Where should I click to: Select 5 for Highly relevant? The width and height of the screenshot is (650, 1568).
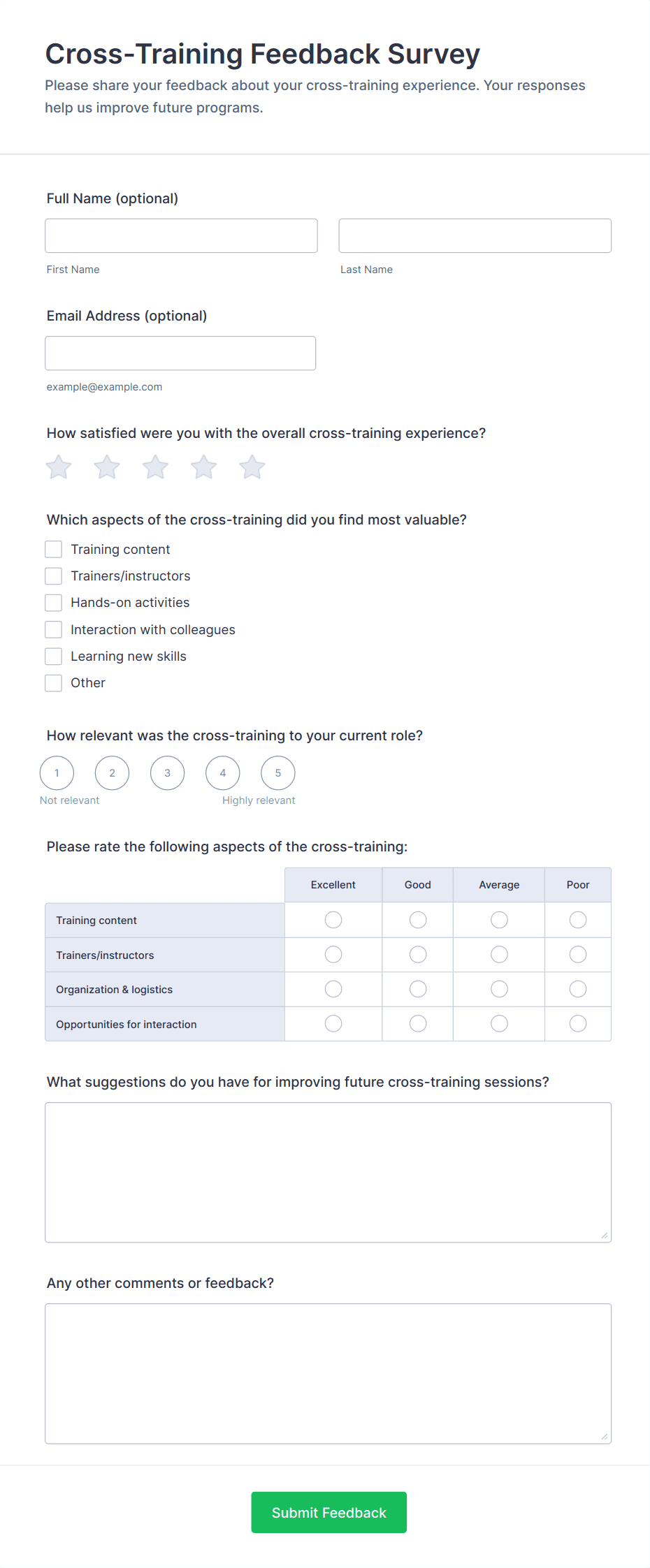pos(277,772)
